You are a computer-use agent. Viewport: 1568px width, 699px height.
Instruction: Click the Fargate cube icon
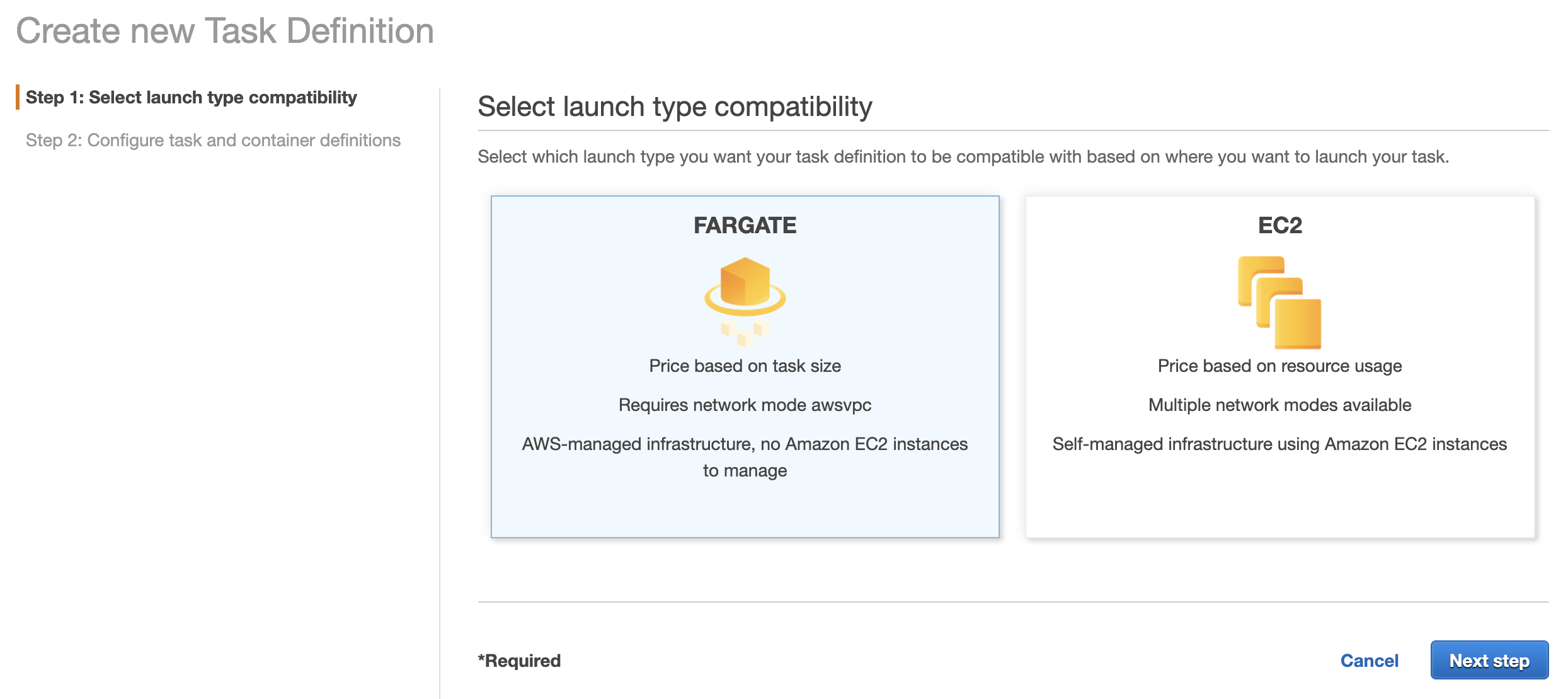[x=745, y=298]
